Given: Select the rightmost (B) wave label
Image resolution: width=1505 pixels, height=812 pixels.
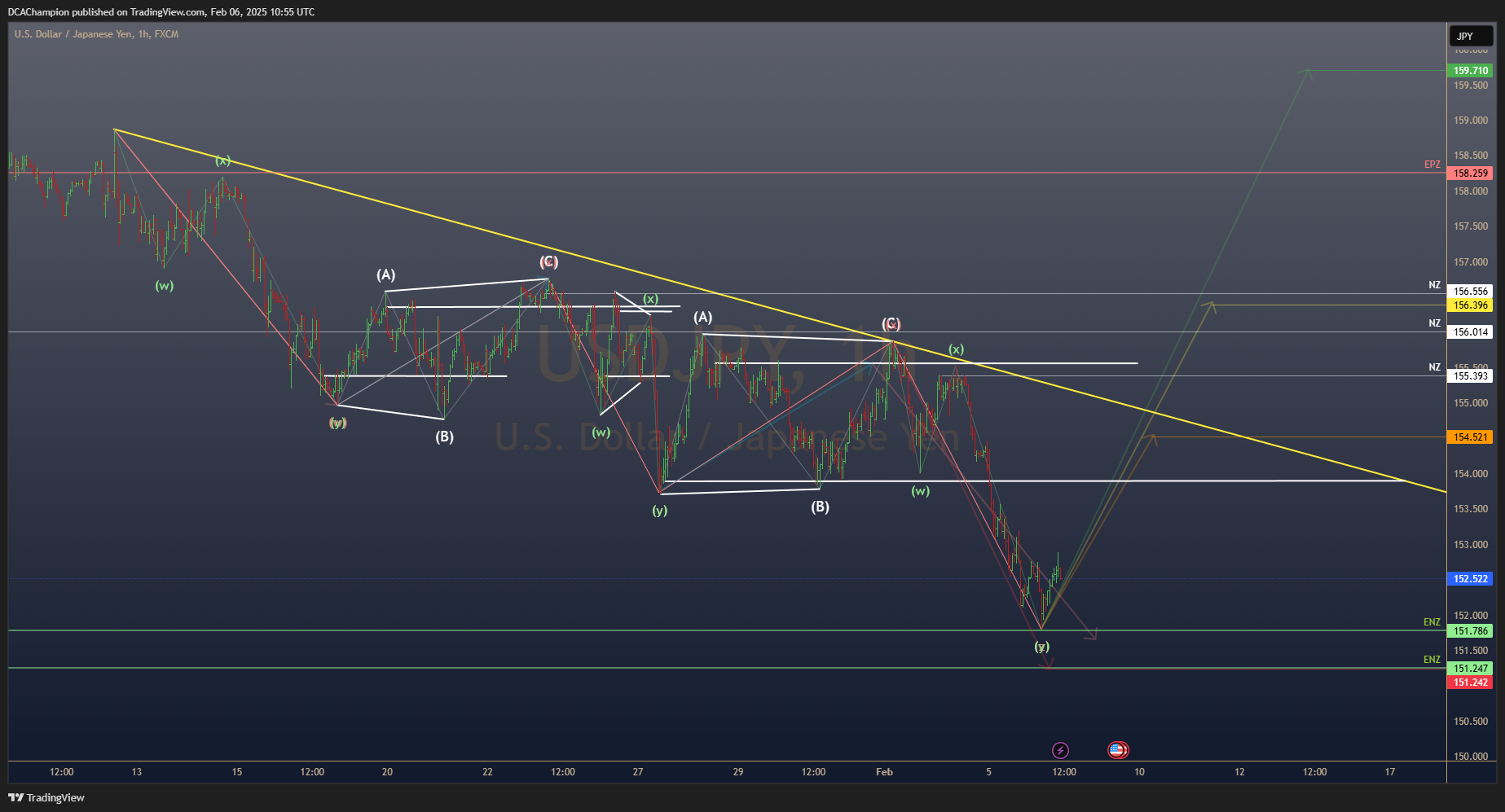Looking at the screenshot, I should pyautogui.click(x=820, y=507).
